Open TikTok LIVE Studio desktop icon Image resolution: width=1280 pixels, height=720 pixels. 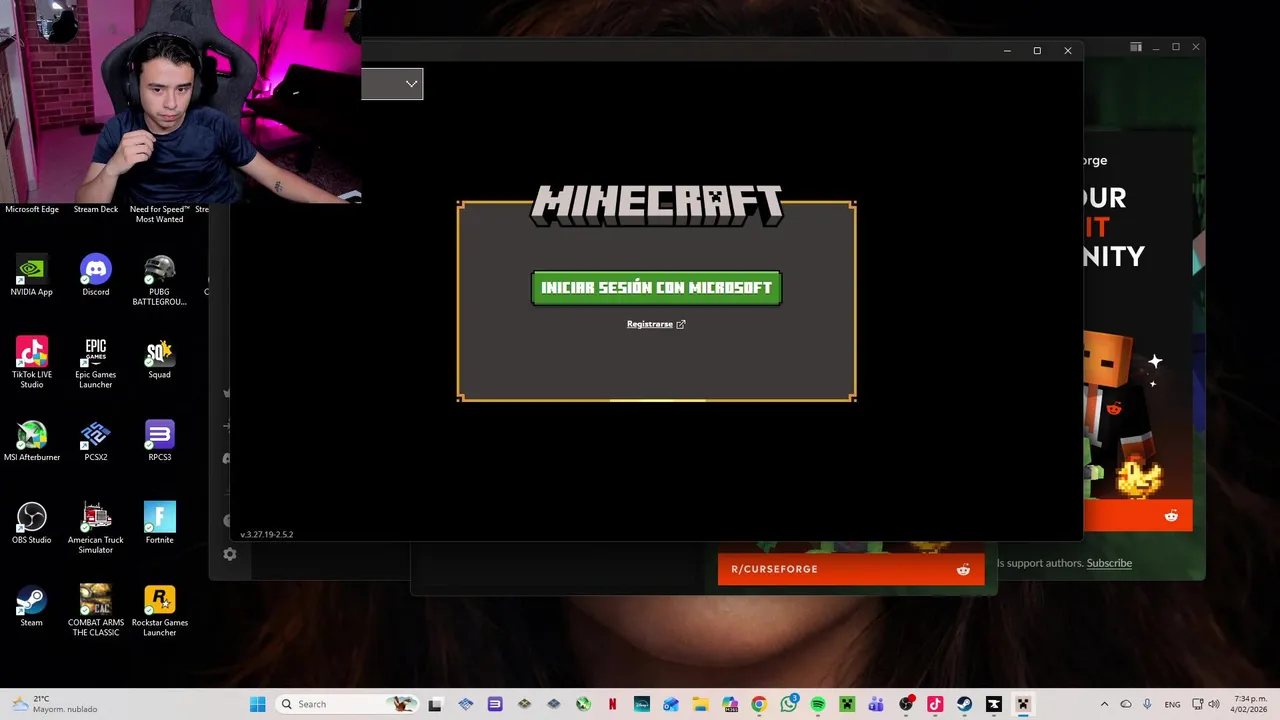(x=32, y=363)
